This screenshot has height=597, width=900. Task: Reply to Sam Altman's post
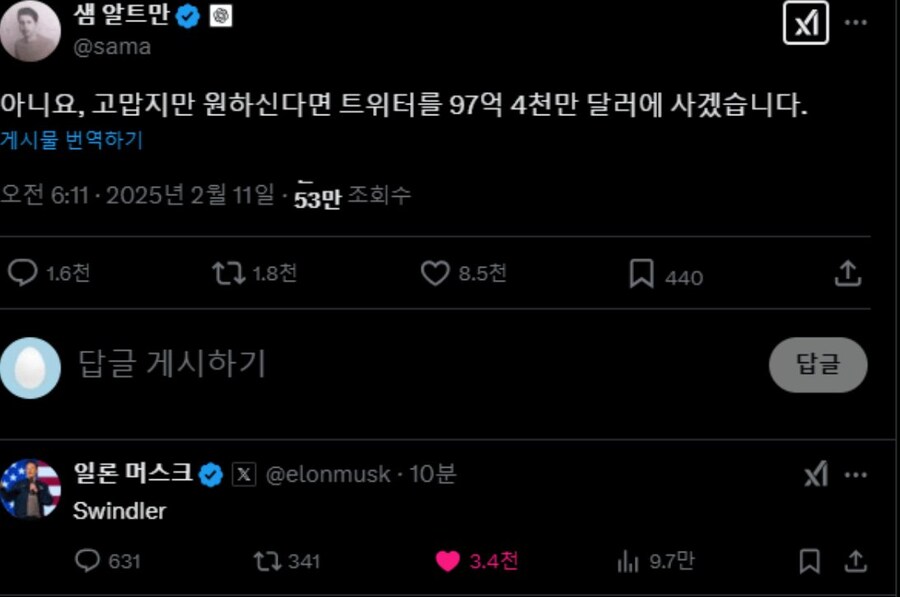tap(22, 270)
